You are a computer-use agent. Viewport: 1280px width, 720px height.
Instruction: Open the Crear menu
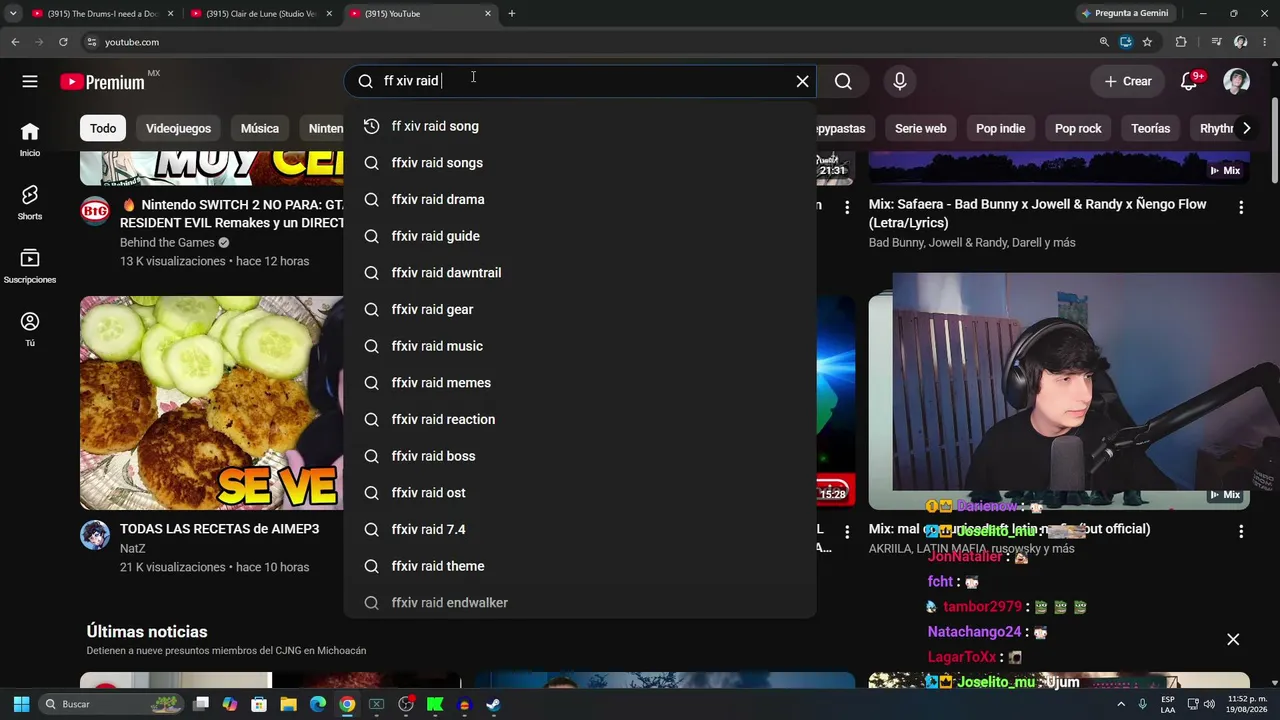1128,81
